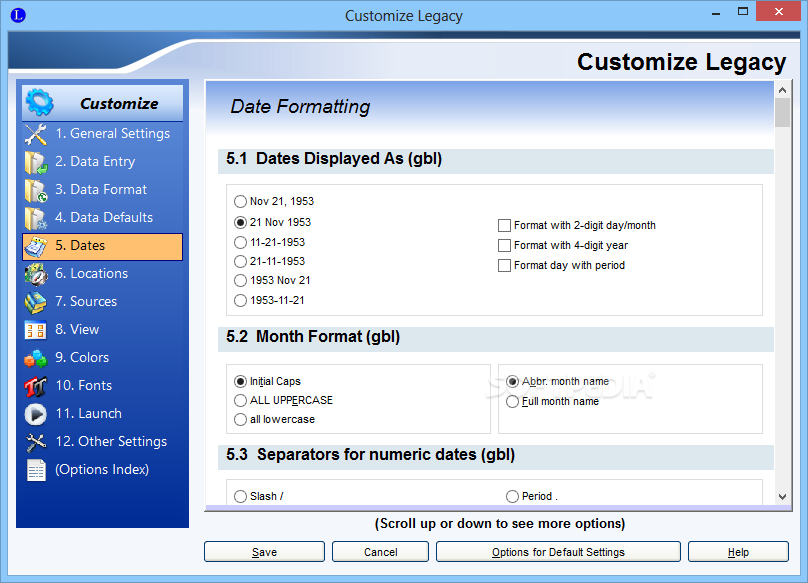The width and height of the screenshot is (808, 583).
Task: Open the (Options Index) entry
Action: [x=103, y=470]
